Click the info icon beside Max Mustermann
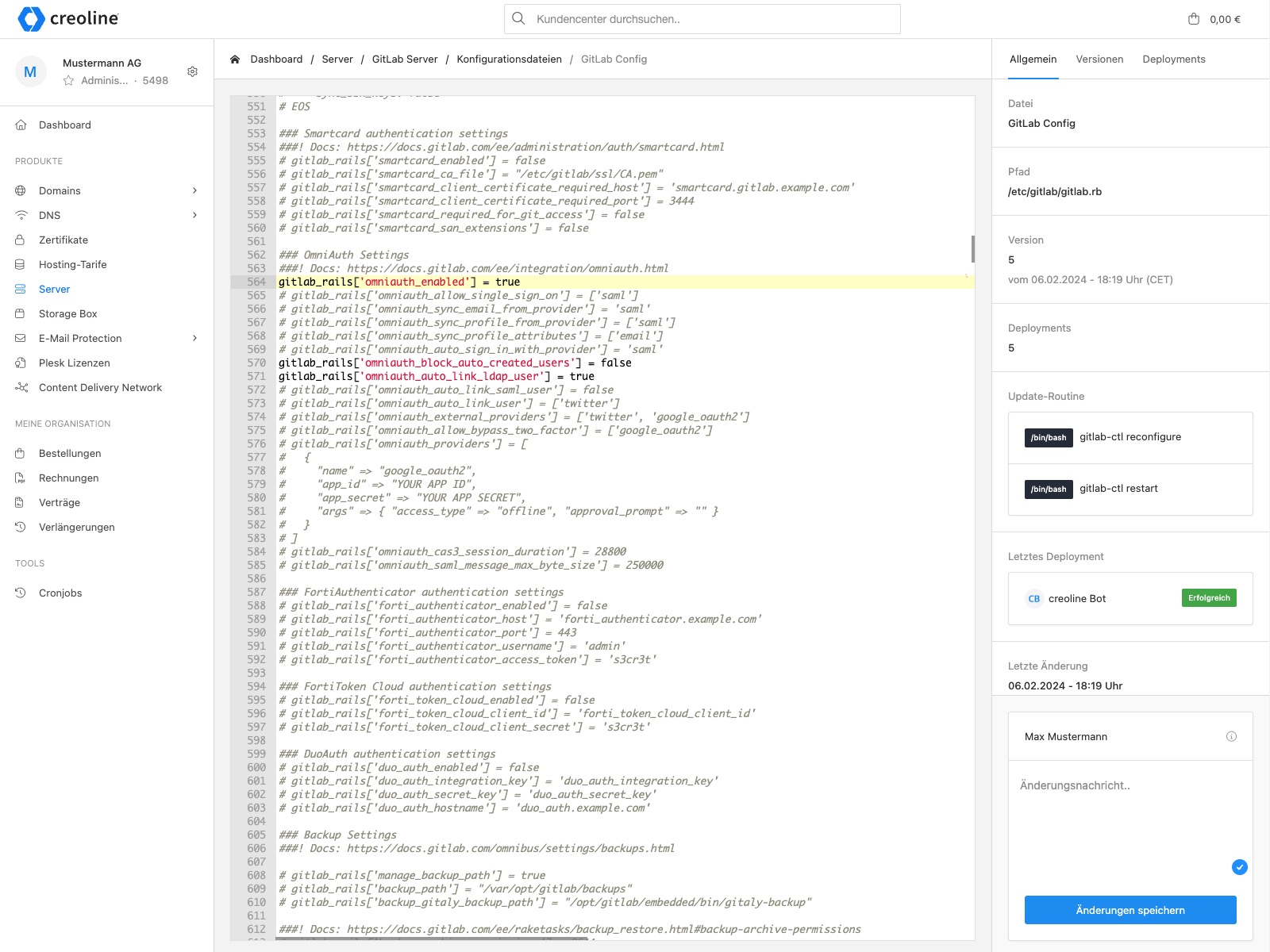The width and height of the screenshot is (1270, 952). (x=1231, y=736)
